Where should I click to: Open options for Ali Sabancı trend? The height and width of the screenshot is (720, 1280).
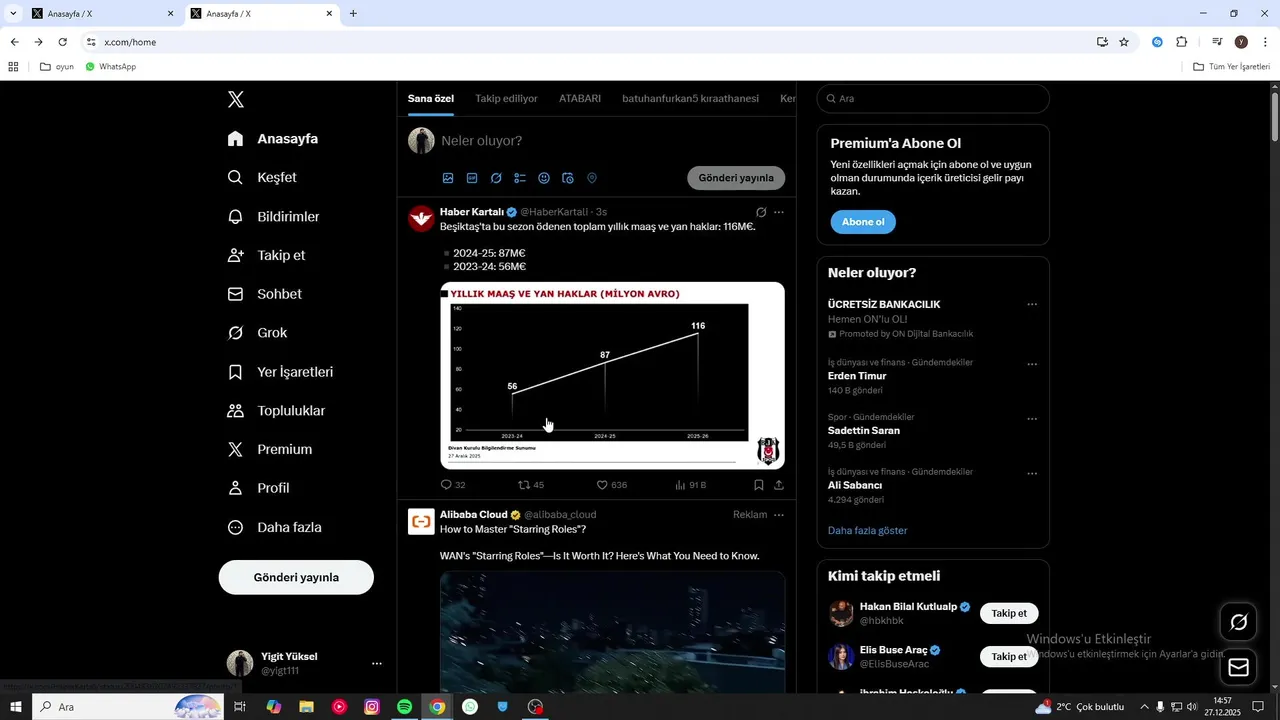(1032, 474)
